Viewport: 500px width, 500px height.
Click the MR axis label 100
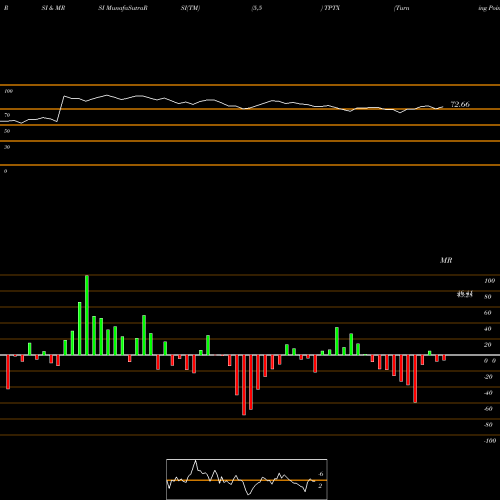[x=489, y=281]
